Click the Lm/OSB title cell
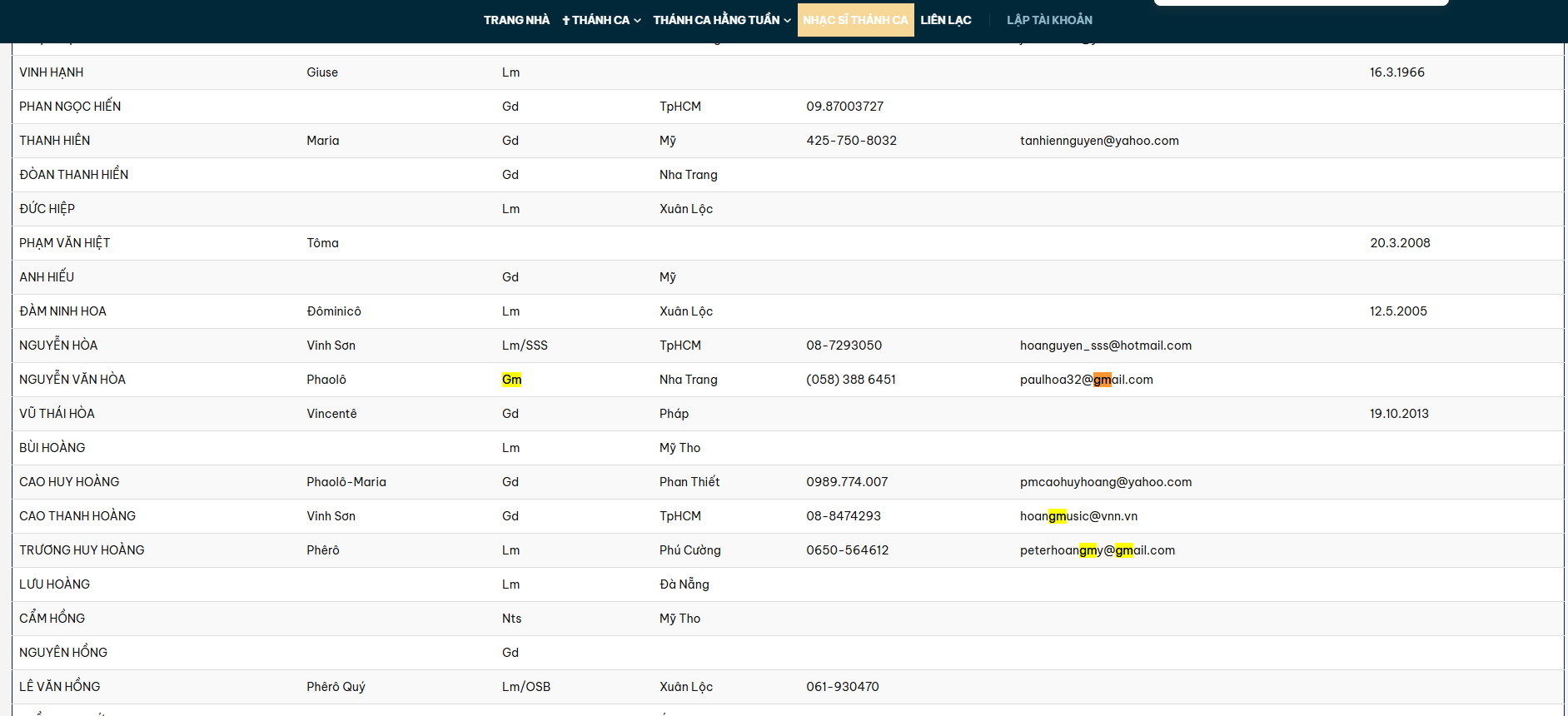The image size is (1568, 716). pyautogui.click(x=526, y=687)
